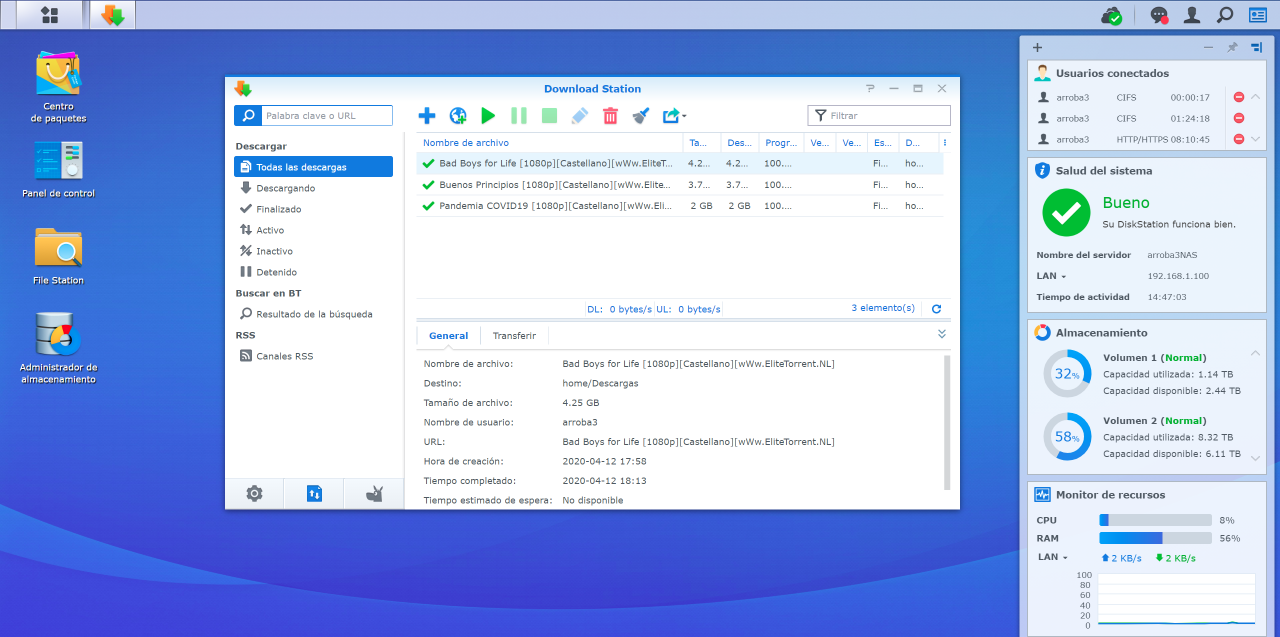Click the broom clear finished downloads icon
1280x637 pixels.
point(641,116)
